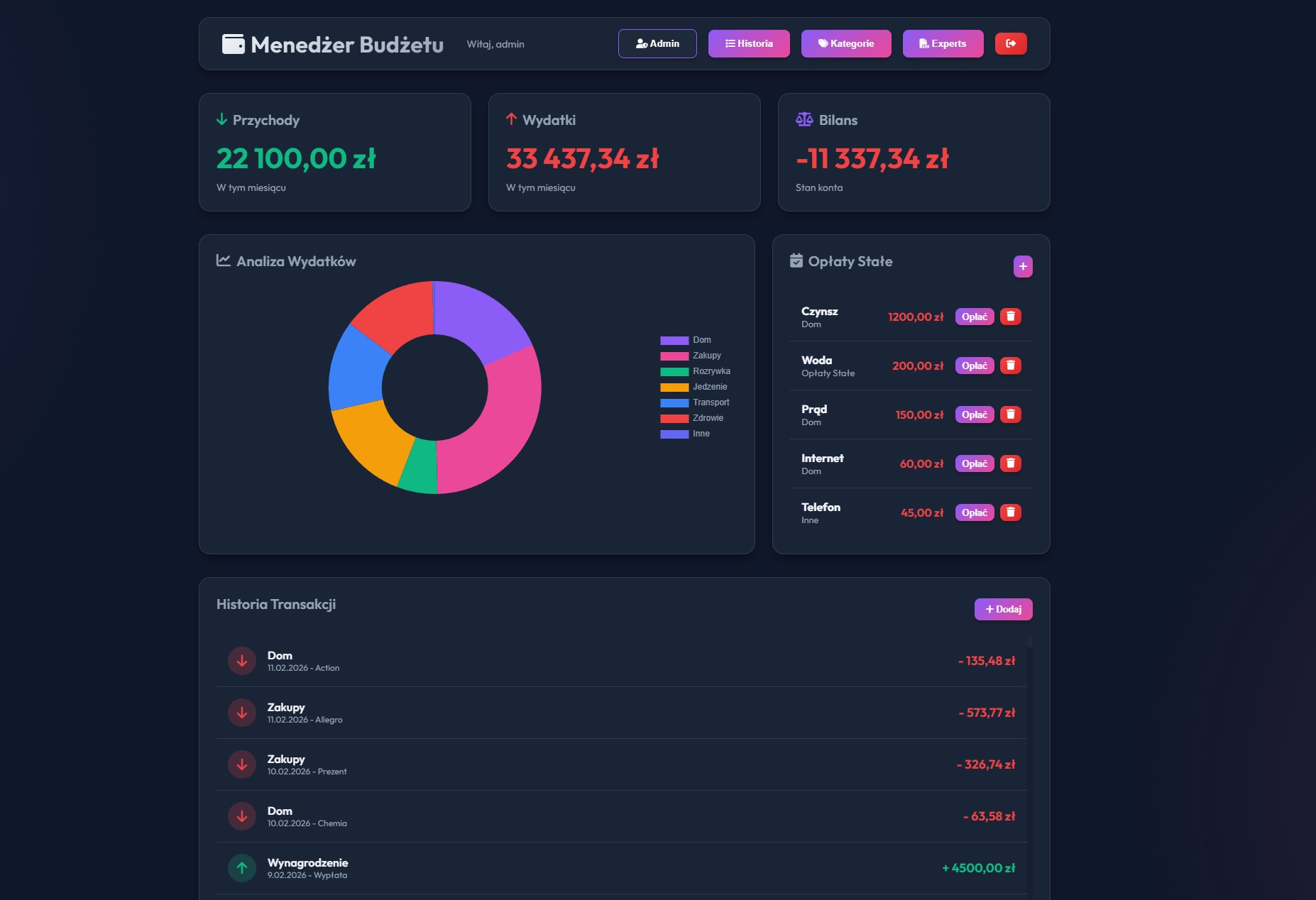Delete the Internet payment entry
Viewport: 1316px width, 900px height.
[1010, 463]
